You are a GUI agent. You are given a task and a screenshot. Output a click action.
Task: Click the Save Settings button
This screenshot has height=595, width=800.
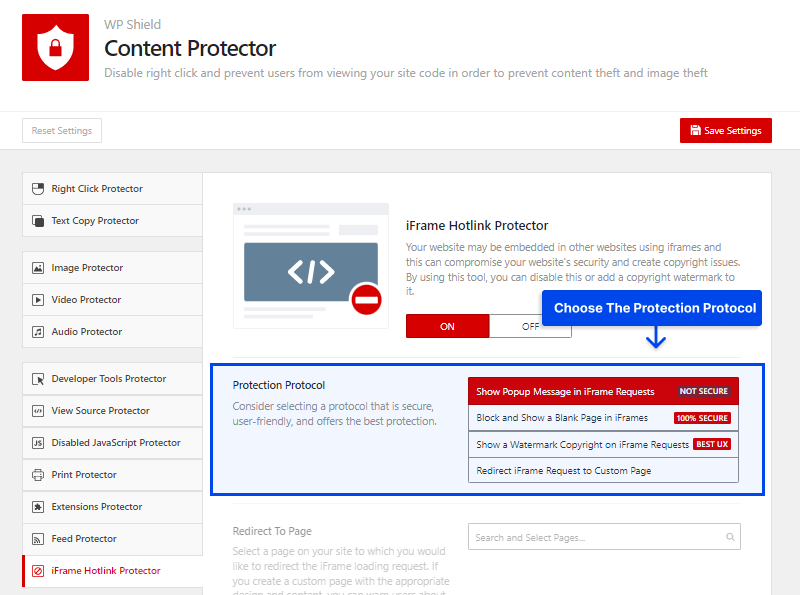point(726,131)
